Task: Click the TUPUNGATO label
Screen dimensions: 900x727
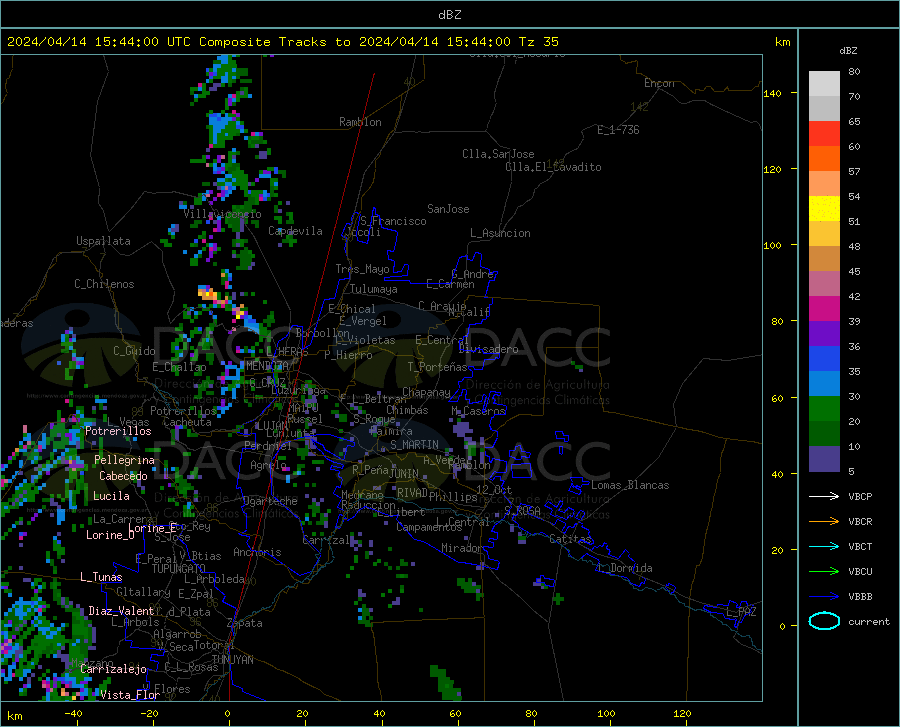Action: [x=179, y=569]
